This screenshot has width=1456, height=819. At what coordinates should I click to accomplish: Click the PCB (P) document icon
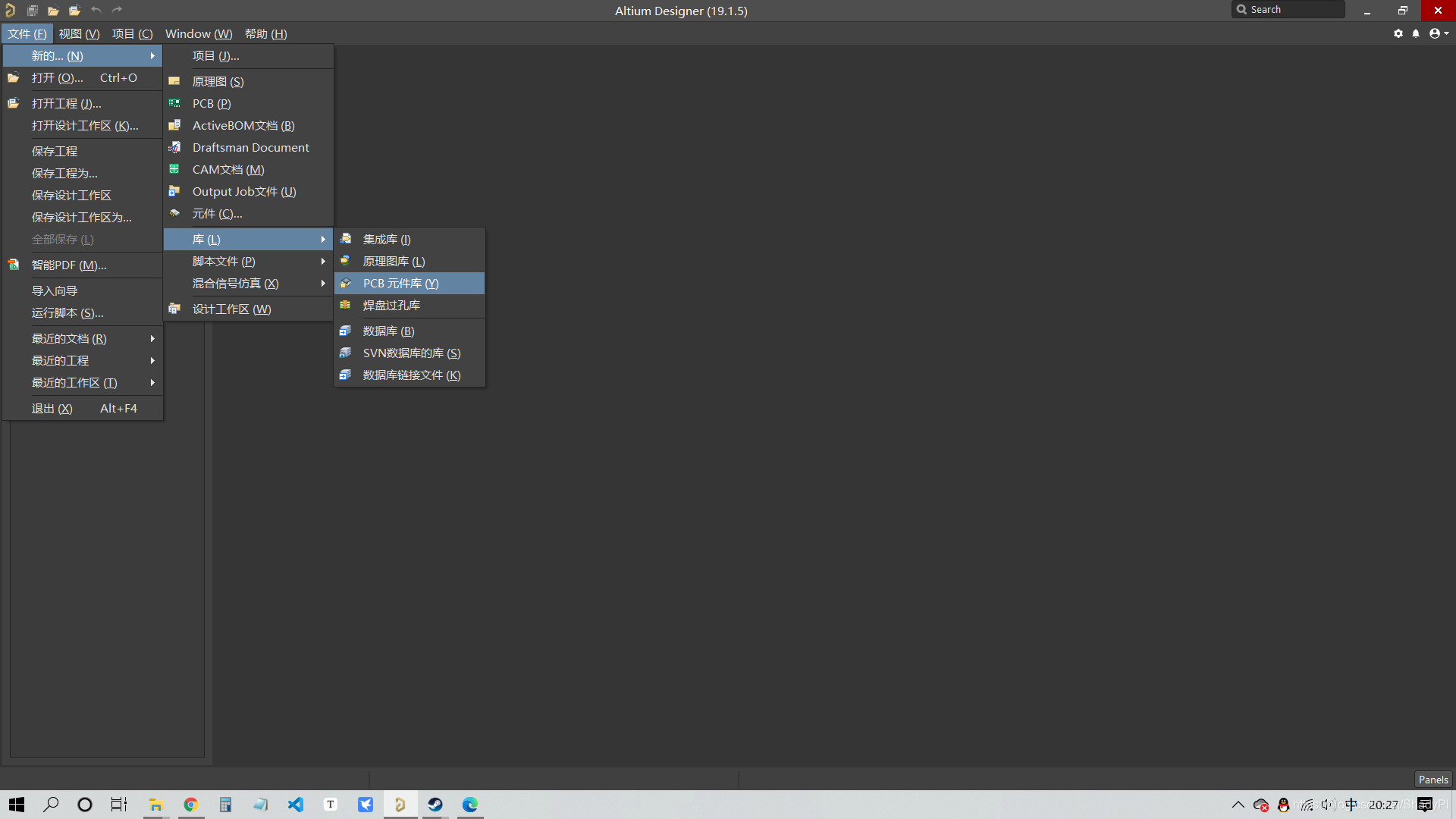pyautogui.click(x=174, y=103)
